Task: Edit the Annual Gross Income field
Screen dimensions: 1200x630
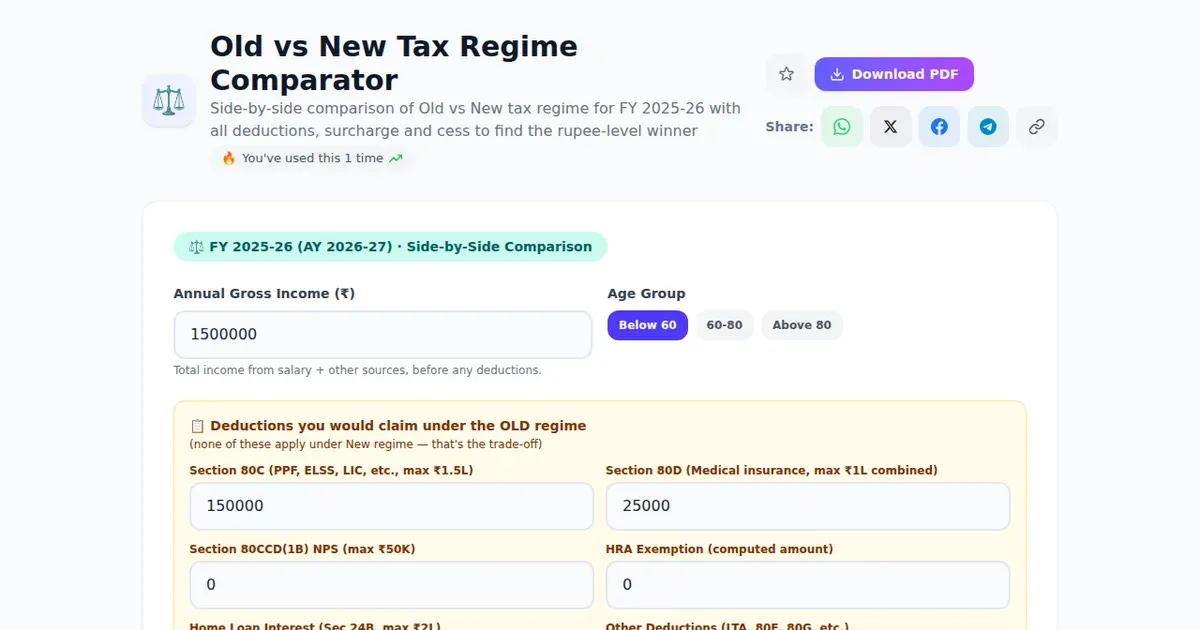Action: (x=383, y=334)
